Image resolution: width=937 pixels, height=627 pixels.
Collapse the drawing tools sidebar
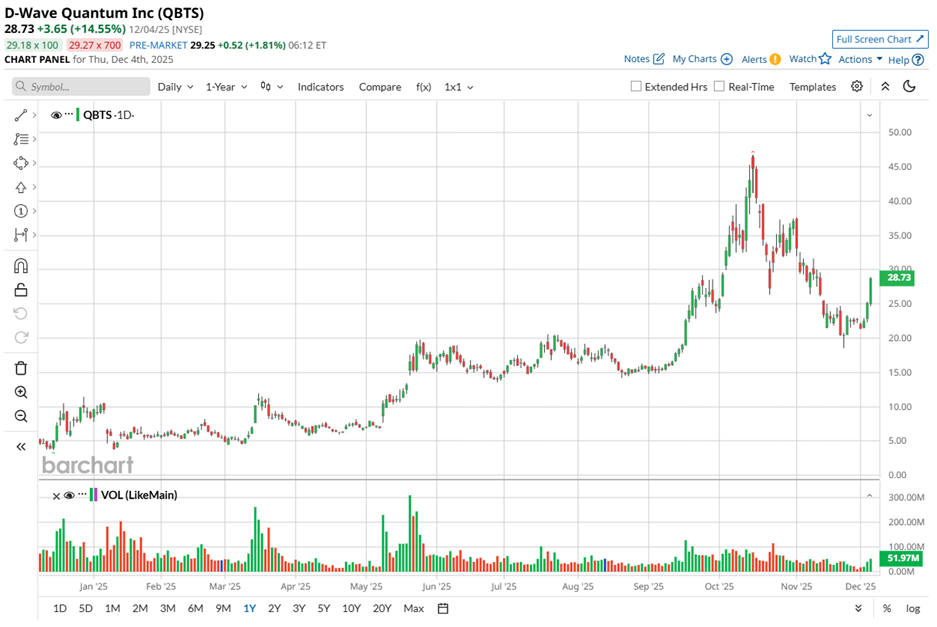point(21,446)
